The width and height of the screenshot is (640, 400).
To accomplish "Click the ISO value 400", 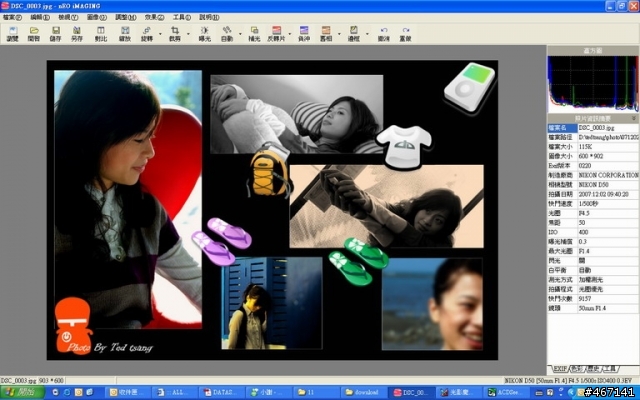I will [583, 232].
